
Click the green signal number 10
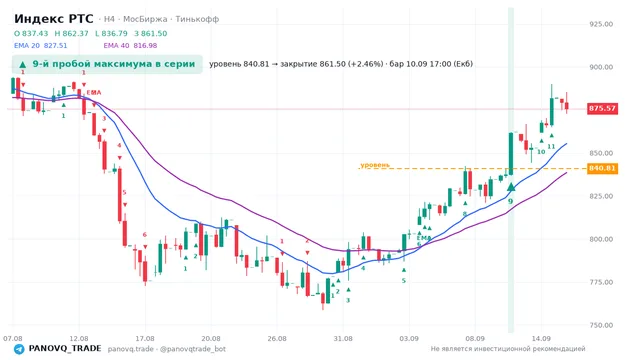tap(541, 152)
